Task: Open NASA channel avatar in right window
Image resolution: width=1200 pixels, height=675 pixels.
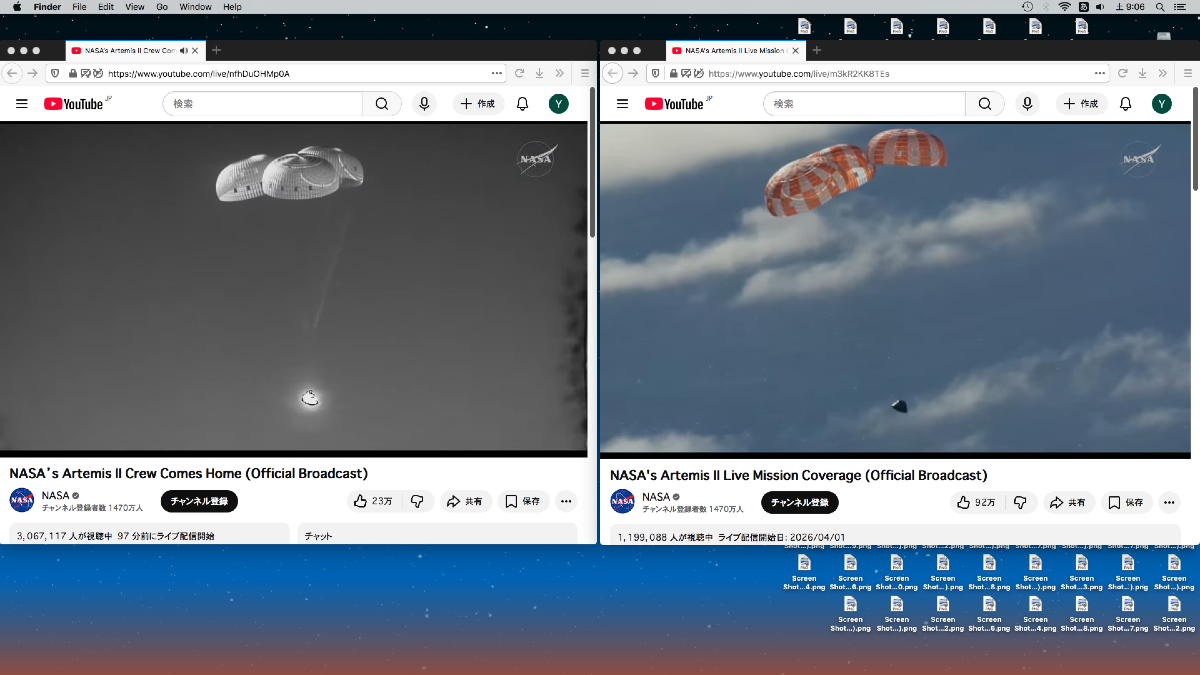Action: coord(622,501)
